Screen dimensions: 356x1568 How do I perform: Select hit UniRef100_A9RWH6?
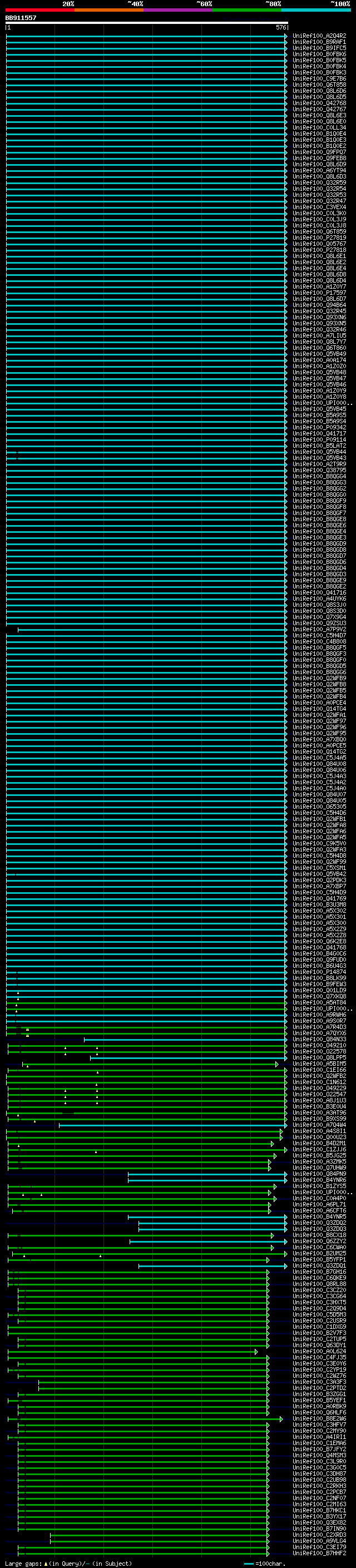click(x=319, y=1015)
